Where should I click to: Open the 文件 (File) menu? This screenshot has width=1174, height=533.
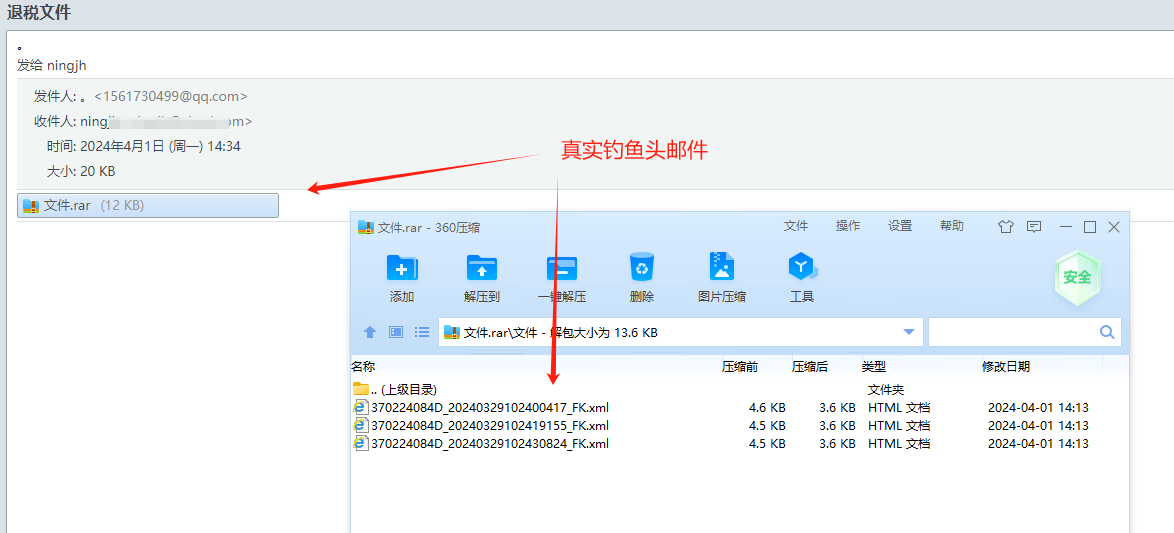click(796, 226)
